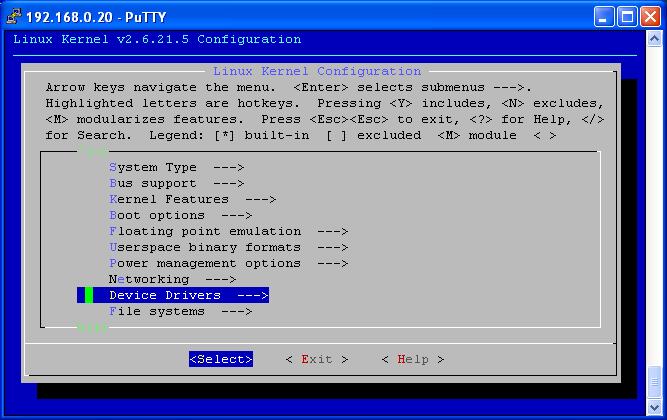Open the File systems submenu
667x420 pixels.
click(x=180, y=311)
